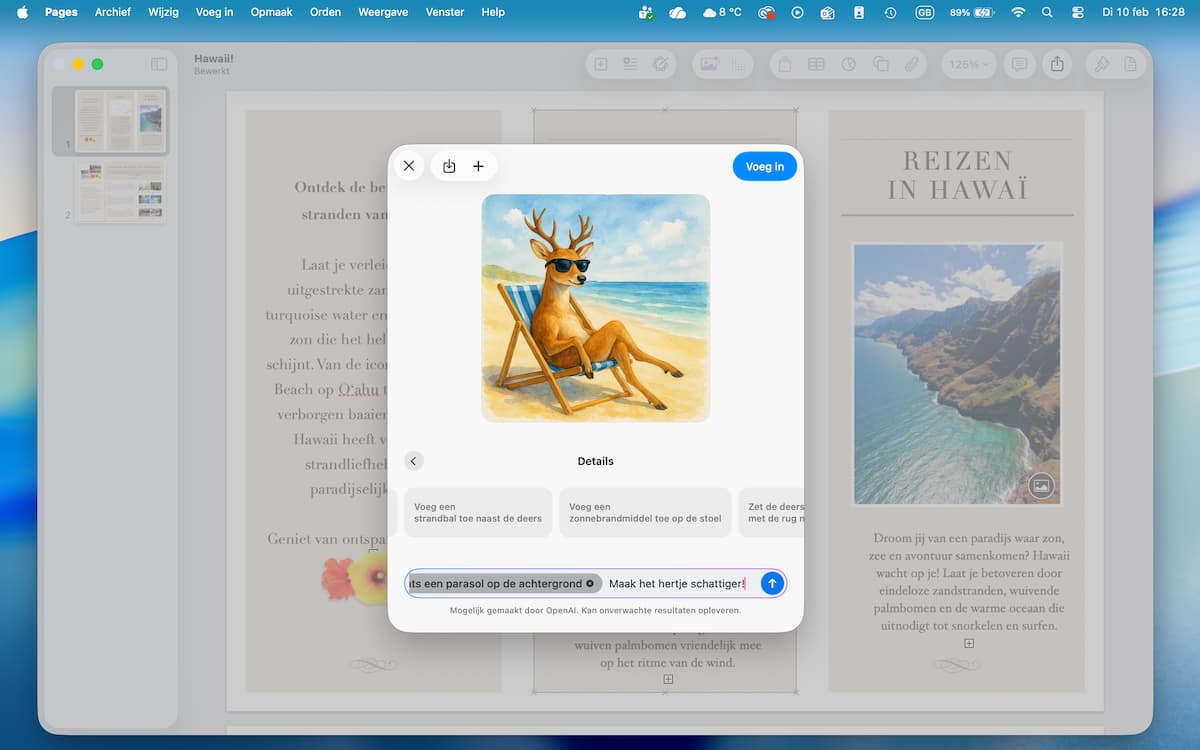Close the image generation dialog
Screen dimensions: 1200x750
[x=409, y=166]
